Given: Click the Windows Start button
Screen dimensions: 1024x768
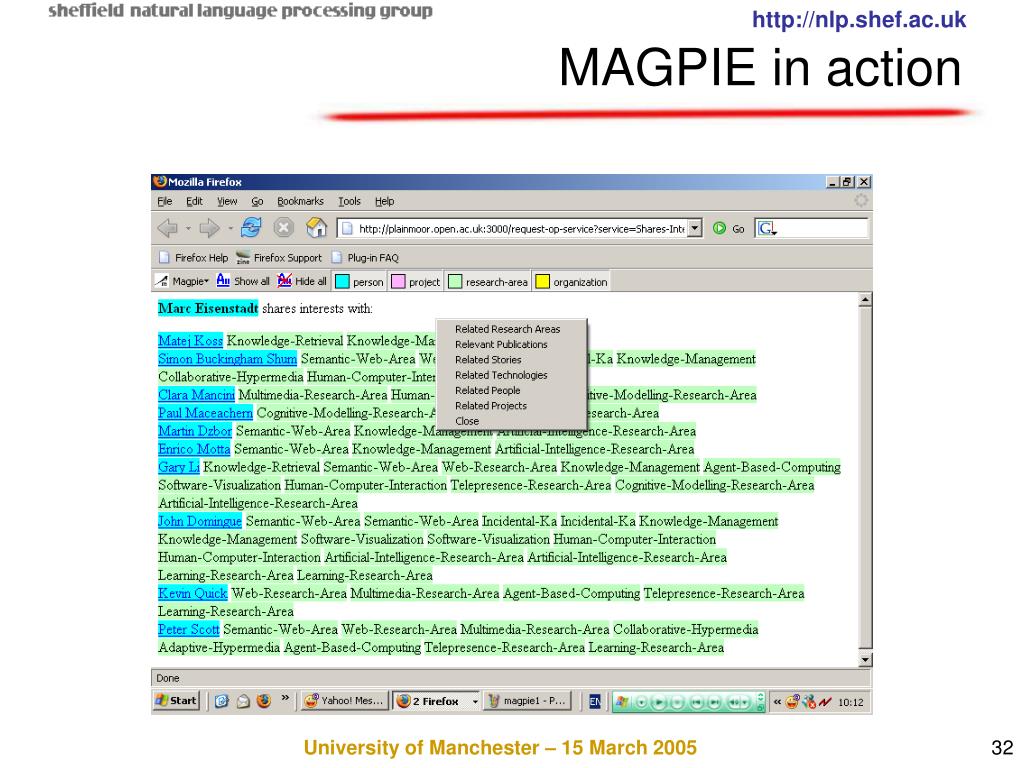Looking at the screenshot, I should pyautogui.click(x=176, y=701).
